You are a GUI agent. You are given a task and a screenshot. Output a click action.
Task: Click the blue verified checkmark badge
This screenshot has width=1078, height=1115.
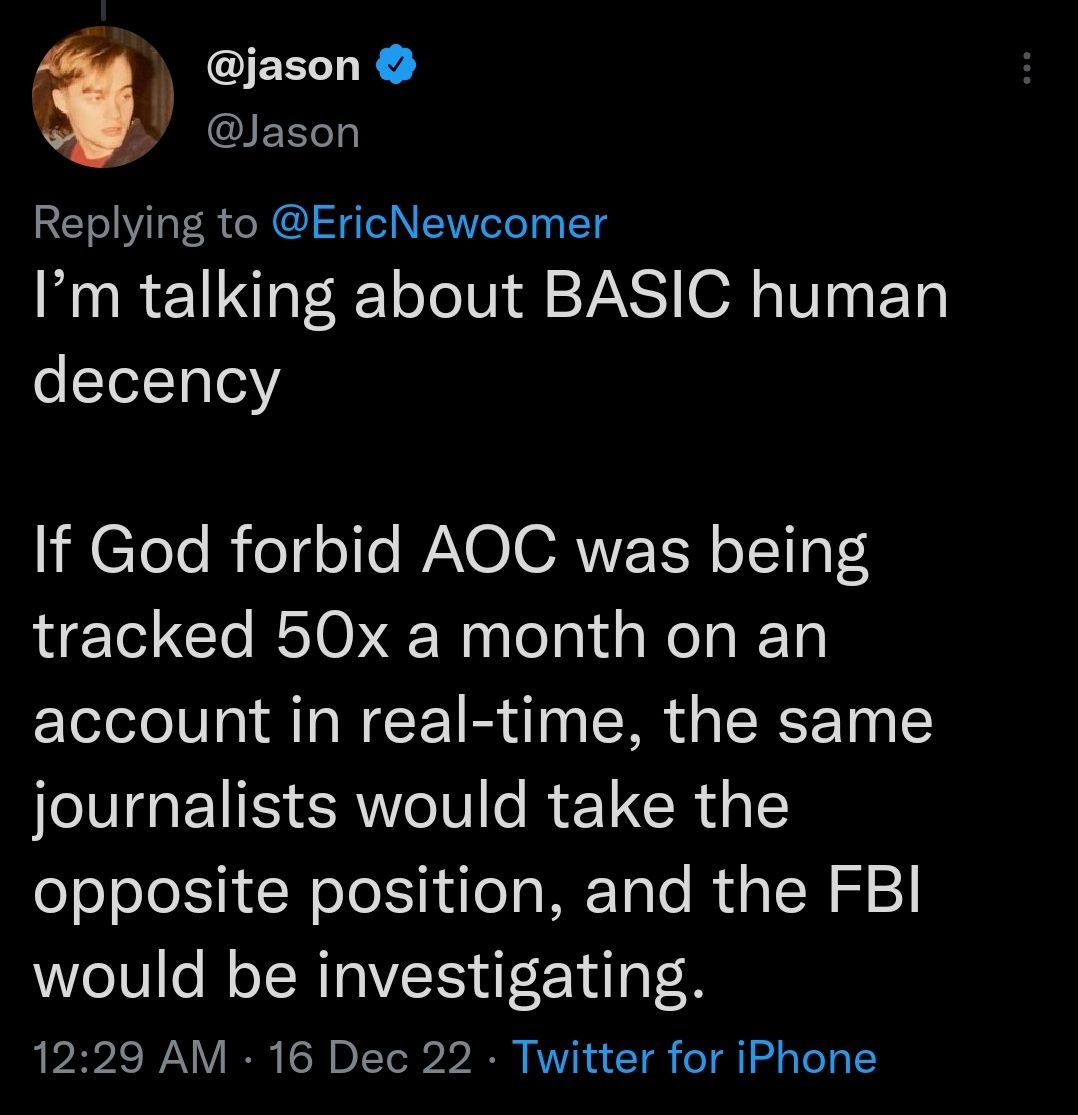point(395,64)
